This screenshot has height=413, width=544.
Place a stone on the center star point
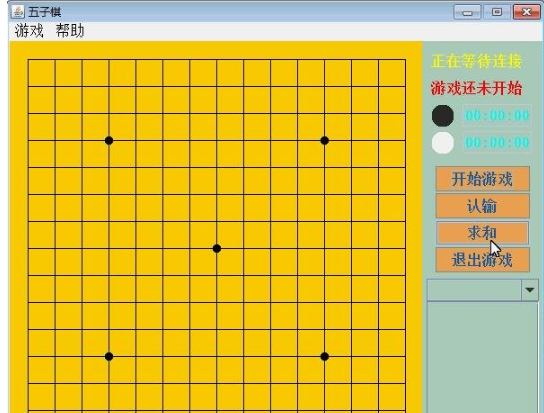pyautogui.click(x=217, y=248)
